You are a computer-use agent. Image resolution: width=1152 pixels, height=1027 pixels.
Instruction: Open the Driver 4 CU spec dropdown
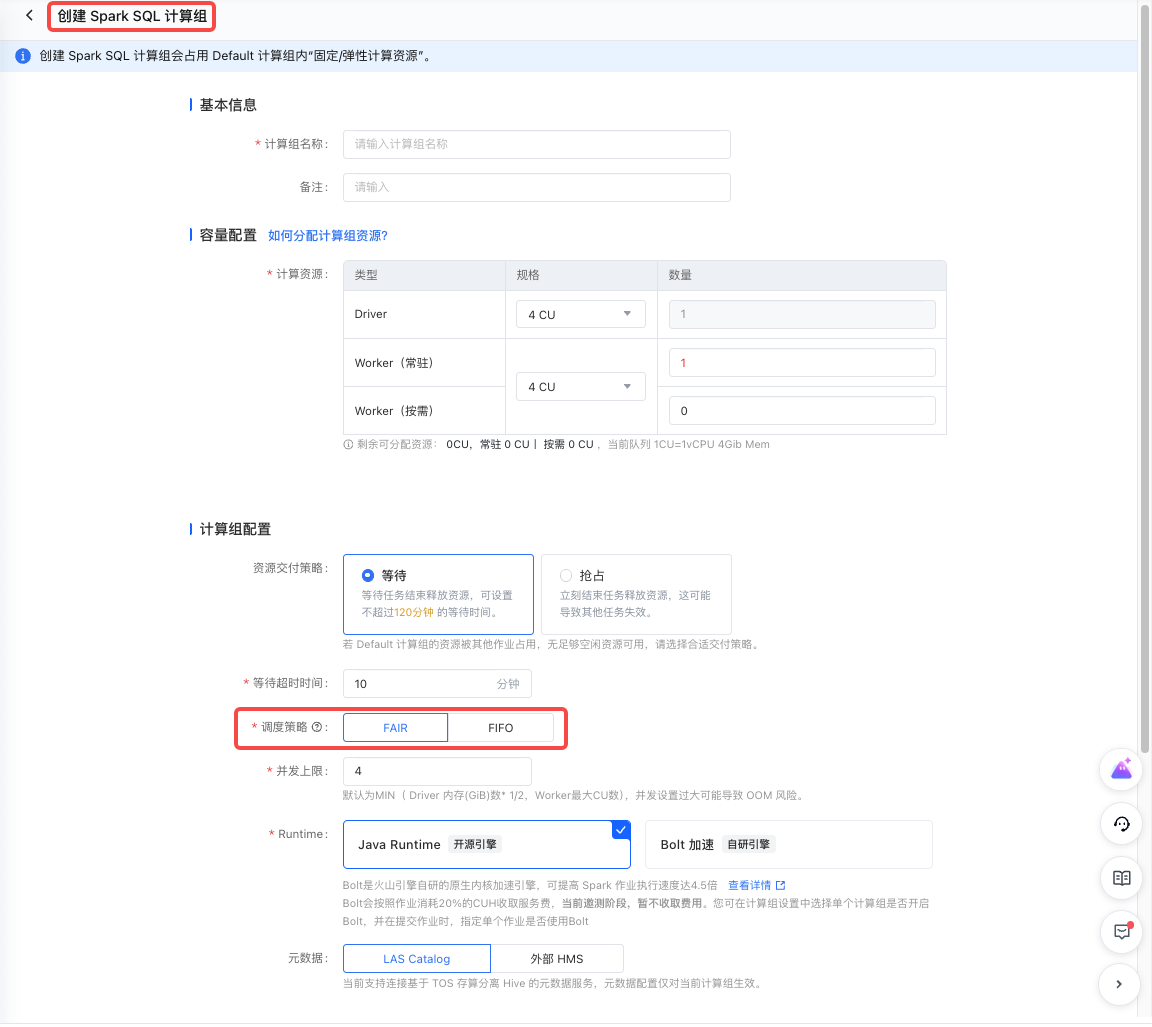pos(580,314)
